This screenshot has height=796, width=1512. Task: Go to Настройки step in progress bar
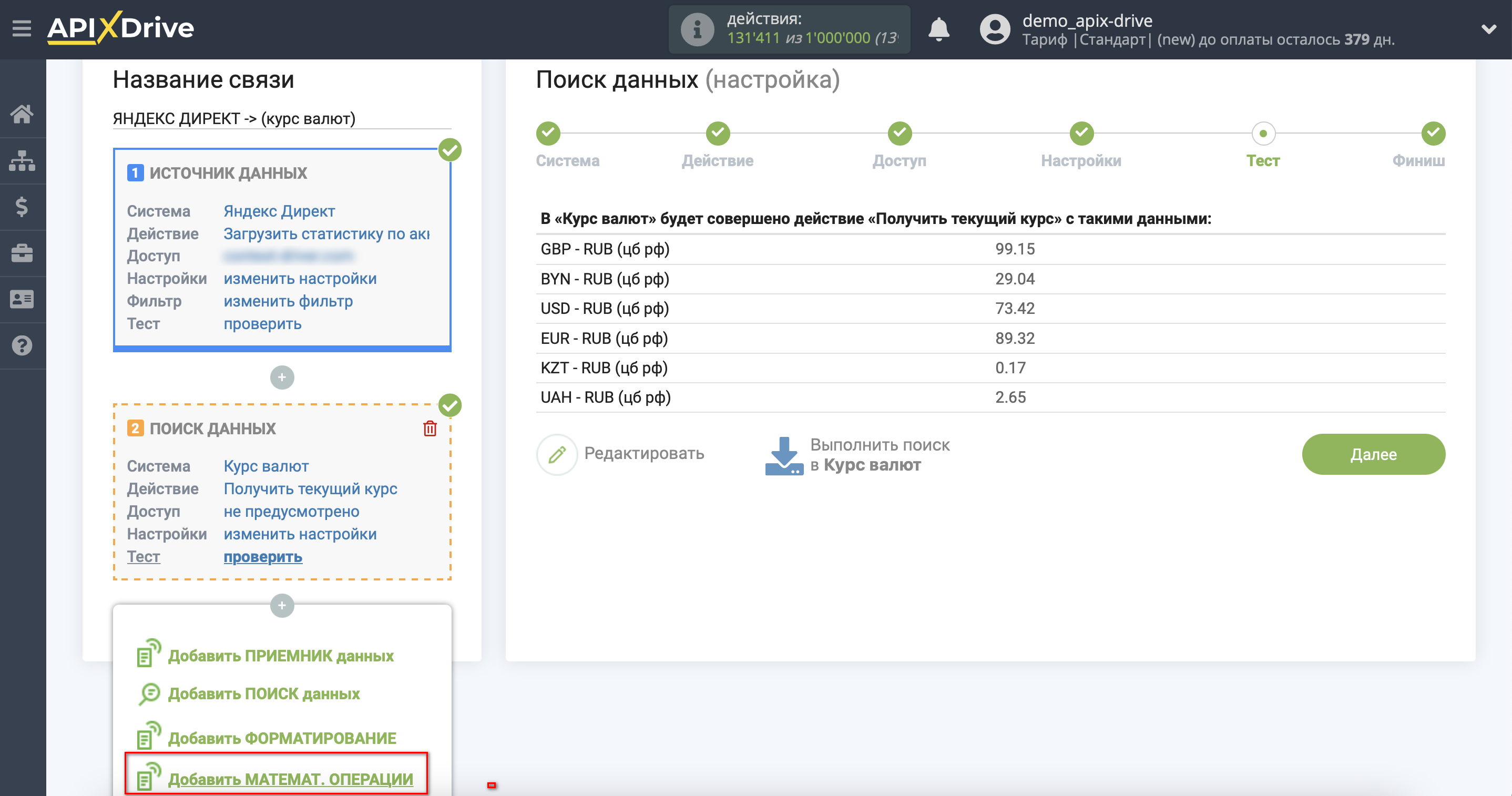point(1081,134)
